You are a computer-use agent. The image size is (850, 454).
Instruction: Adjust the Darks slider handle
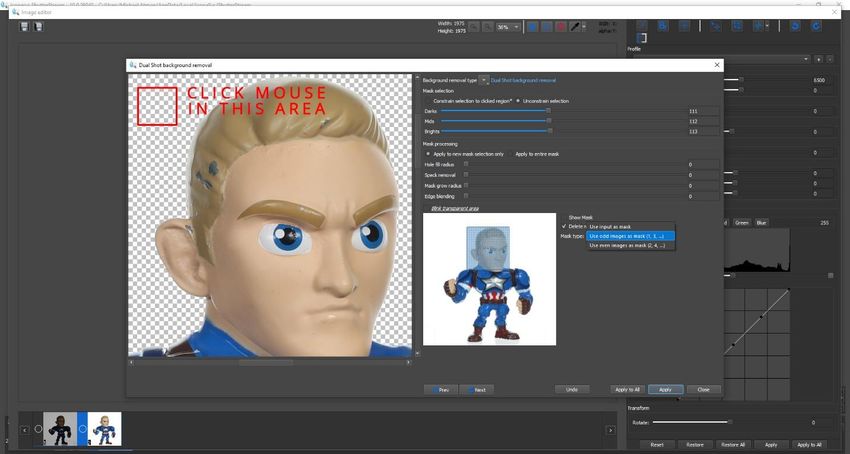tap(548, 111)
